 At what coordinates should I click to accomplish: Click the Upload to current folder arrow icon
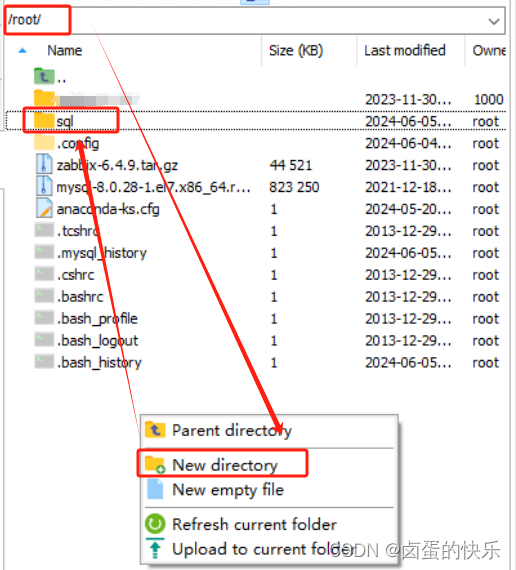155,548
